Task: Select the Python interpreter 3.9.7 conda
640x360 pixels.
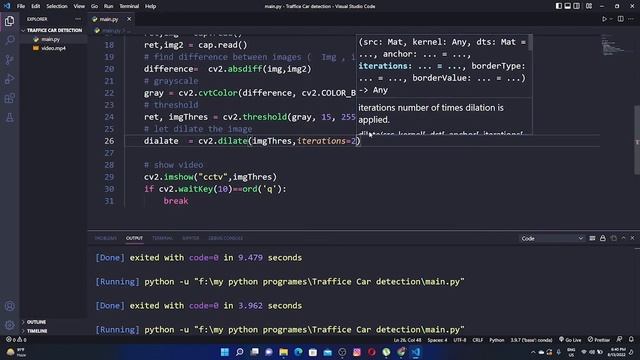Action: point(531,340)
